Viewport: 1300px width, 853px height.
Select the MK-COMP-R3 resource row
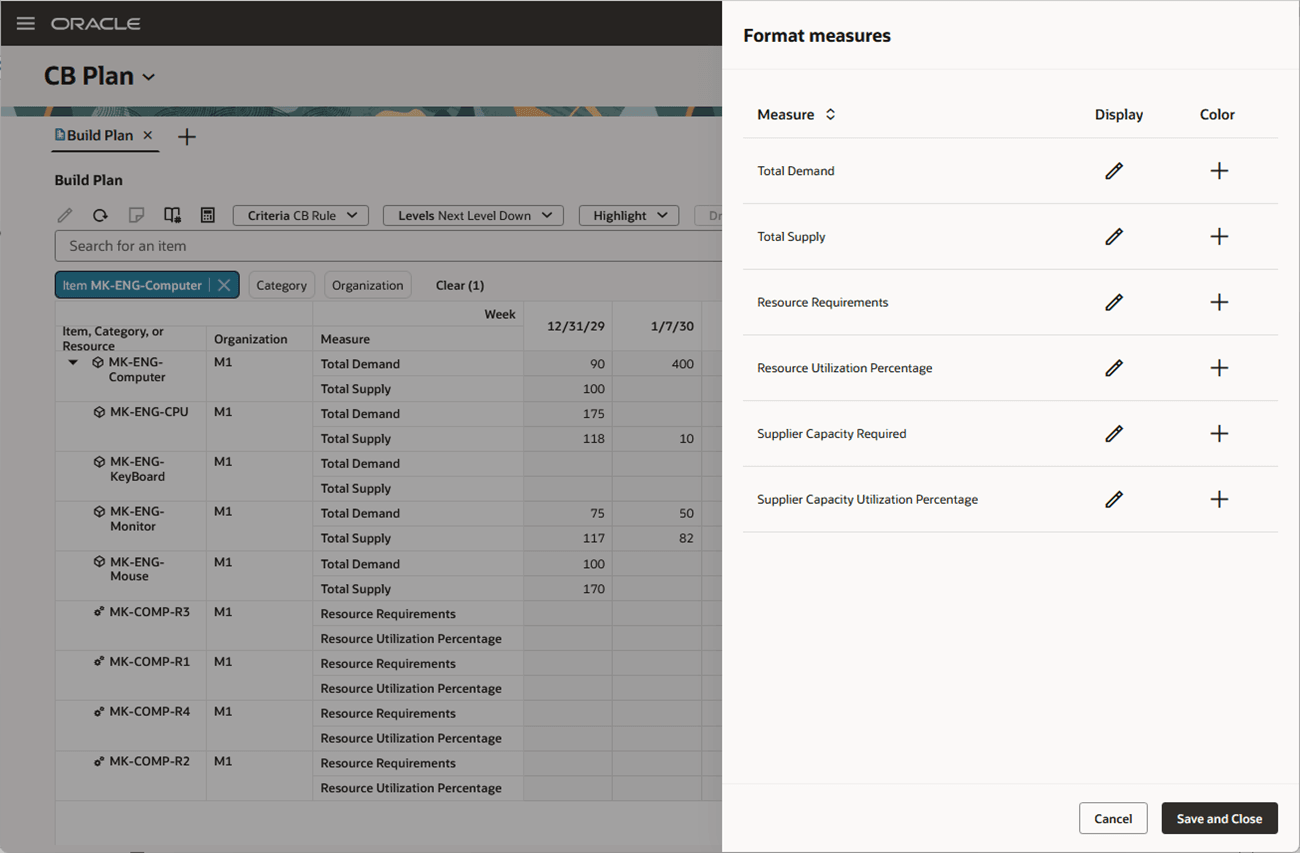pos(150,612)
